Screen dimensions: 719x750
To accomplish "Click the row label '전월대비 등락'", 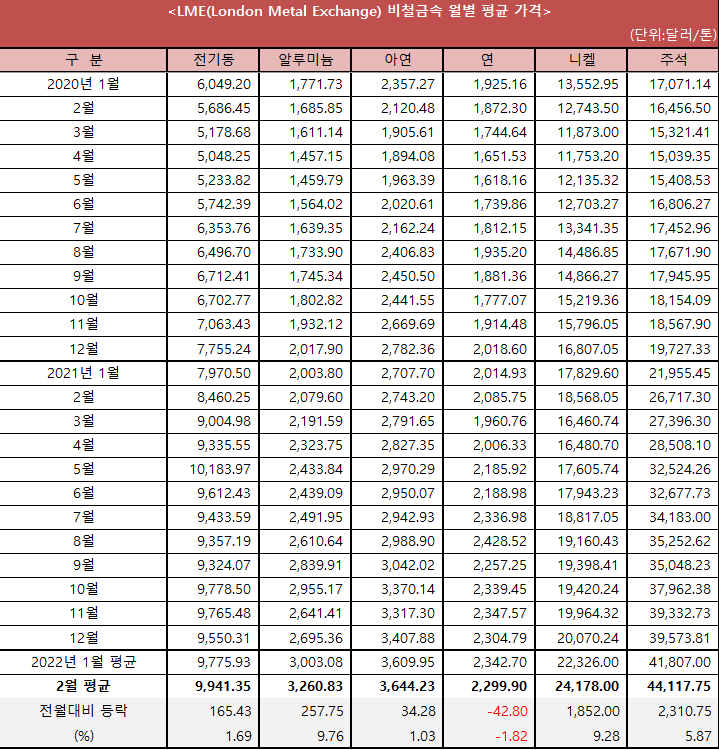I will pyautogui.click(x=83, y=710).
